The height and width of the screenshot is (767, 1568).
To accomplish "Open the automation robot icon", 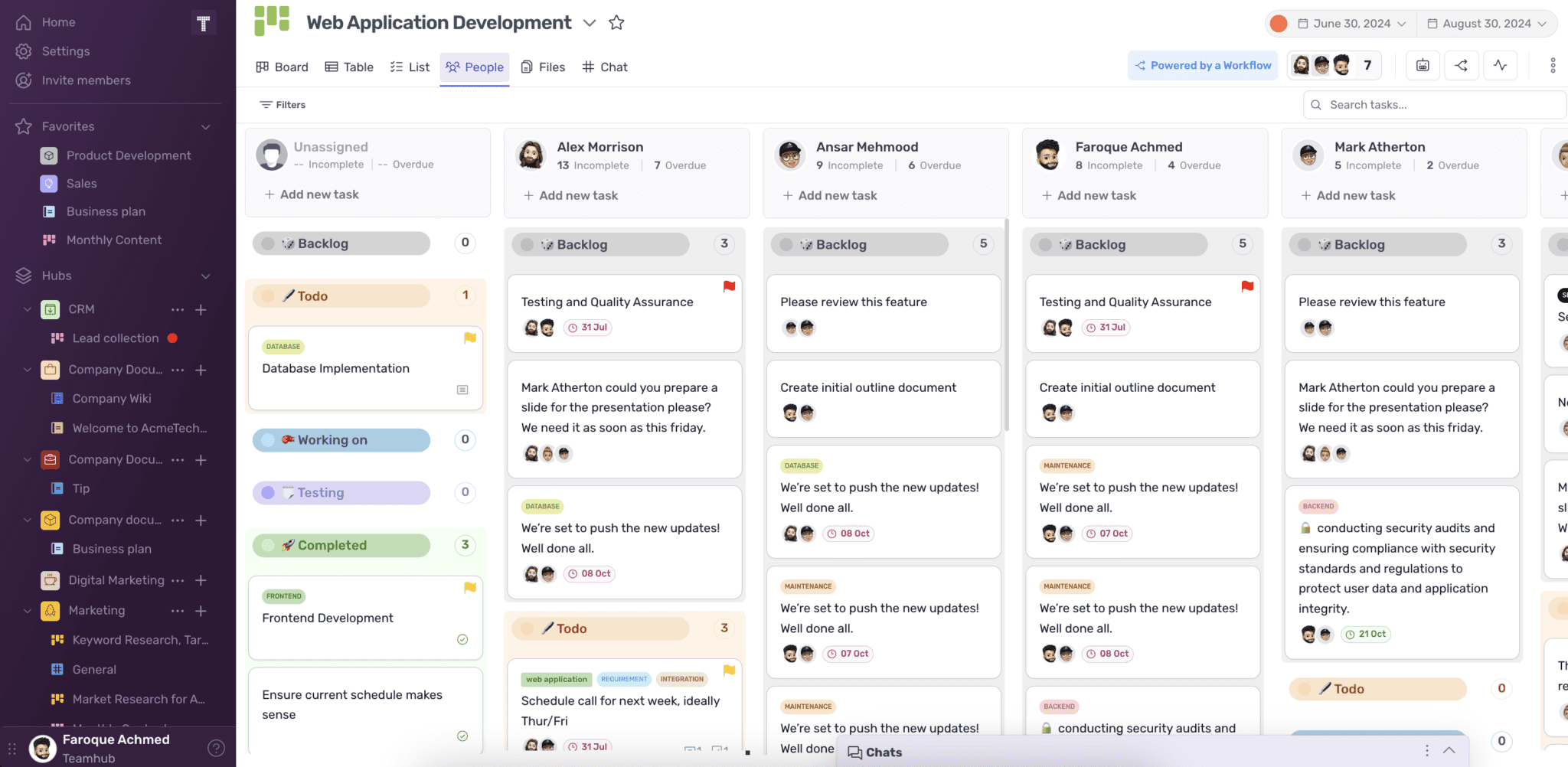I will [x=1423, y=65].
